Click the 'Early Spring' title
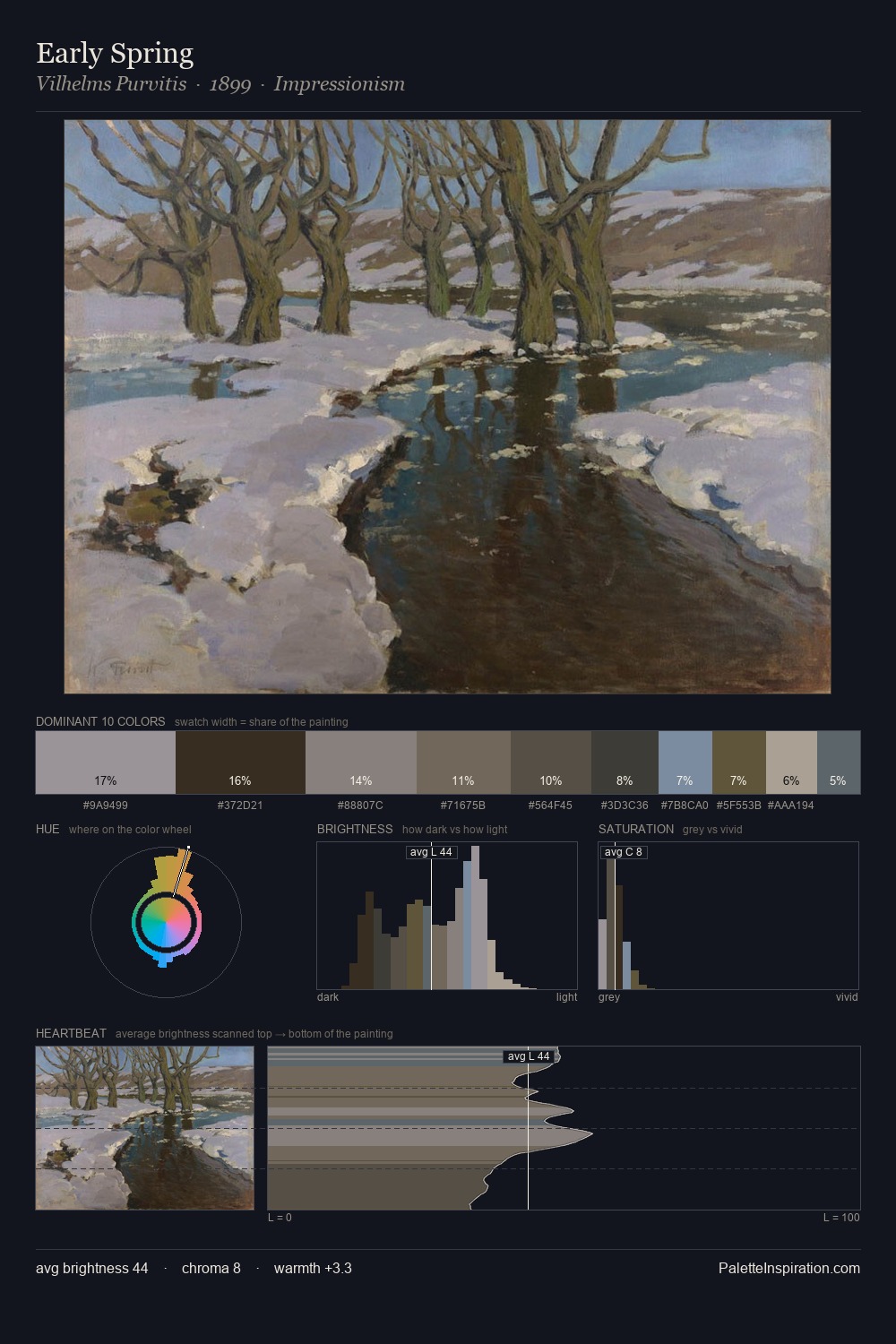The height and width of the screenshot is (1344, 896). point(115,54)
